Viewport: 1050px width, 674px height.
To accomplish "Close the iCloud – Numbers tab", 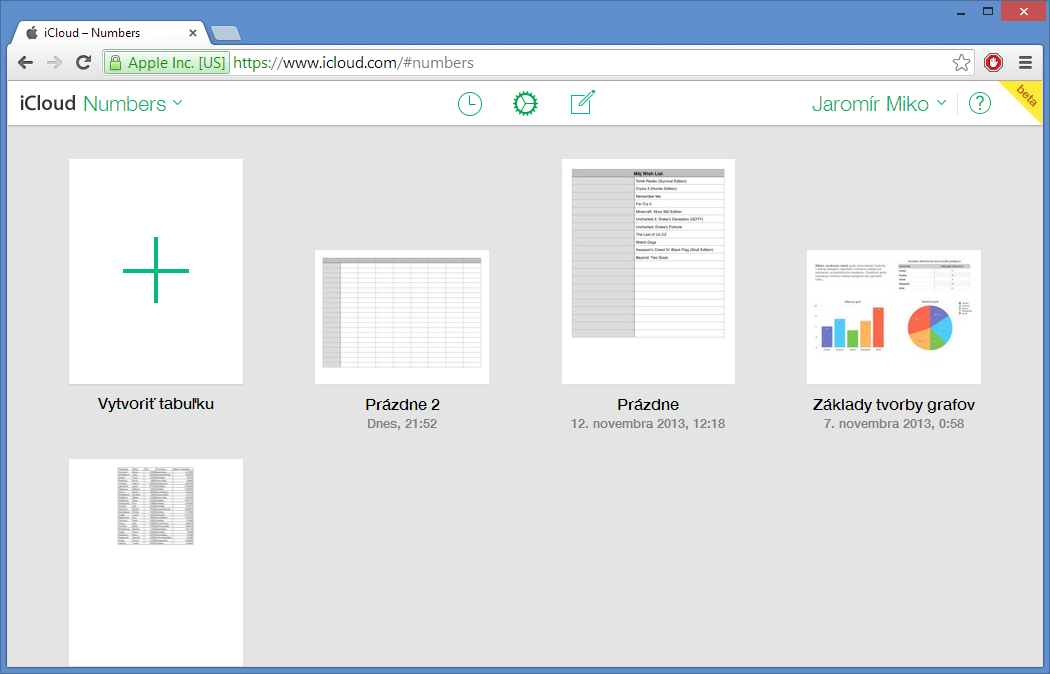I will pos(193,33).
